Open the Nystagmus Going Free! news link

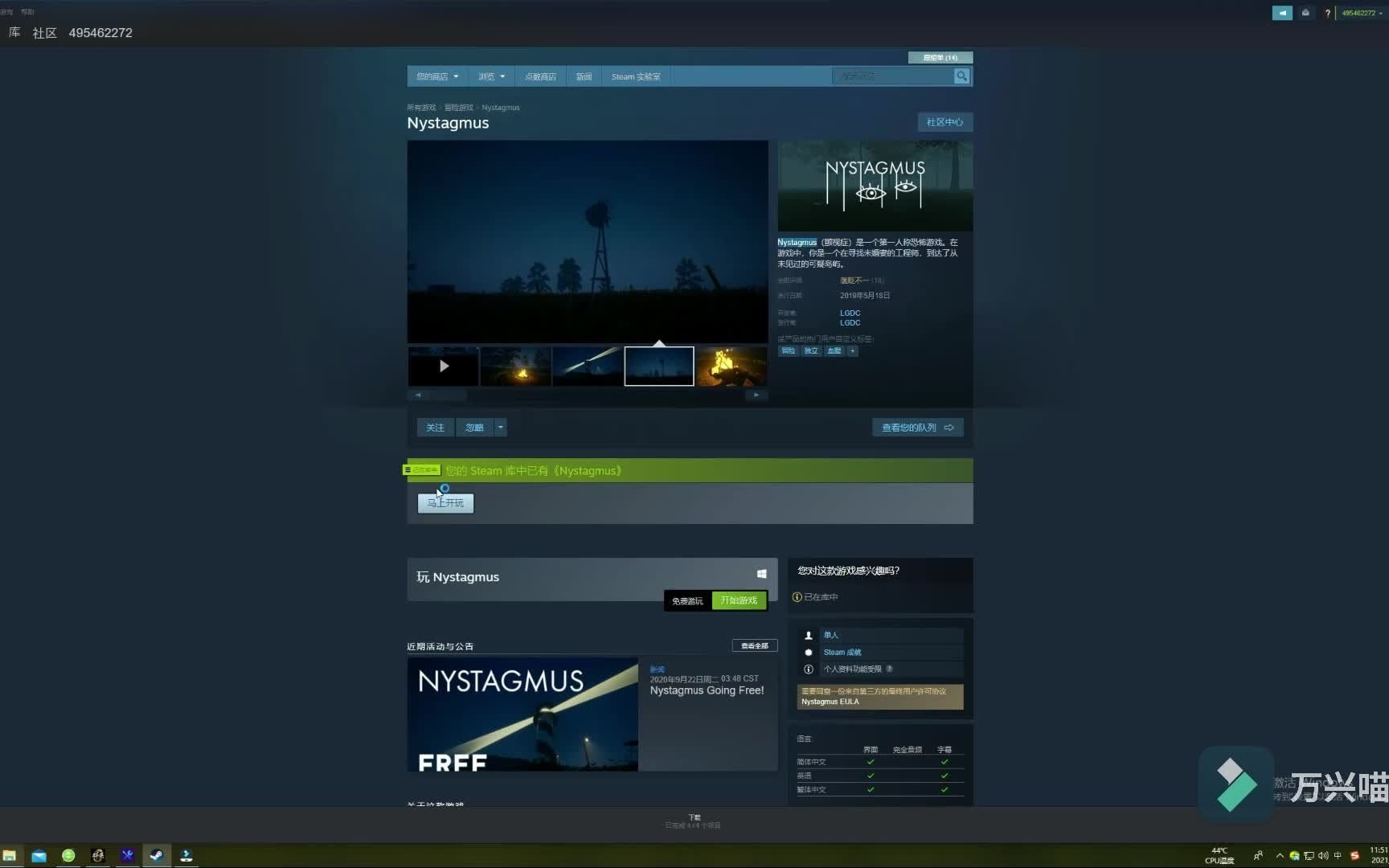tap(707, 690)
